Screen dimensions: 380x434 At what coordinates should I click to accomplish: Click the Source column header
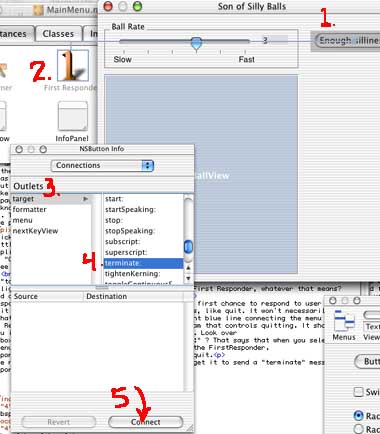(x=47, y=296)
